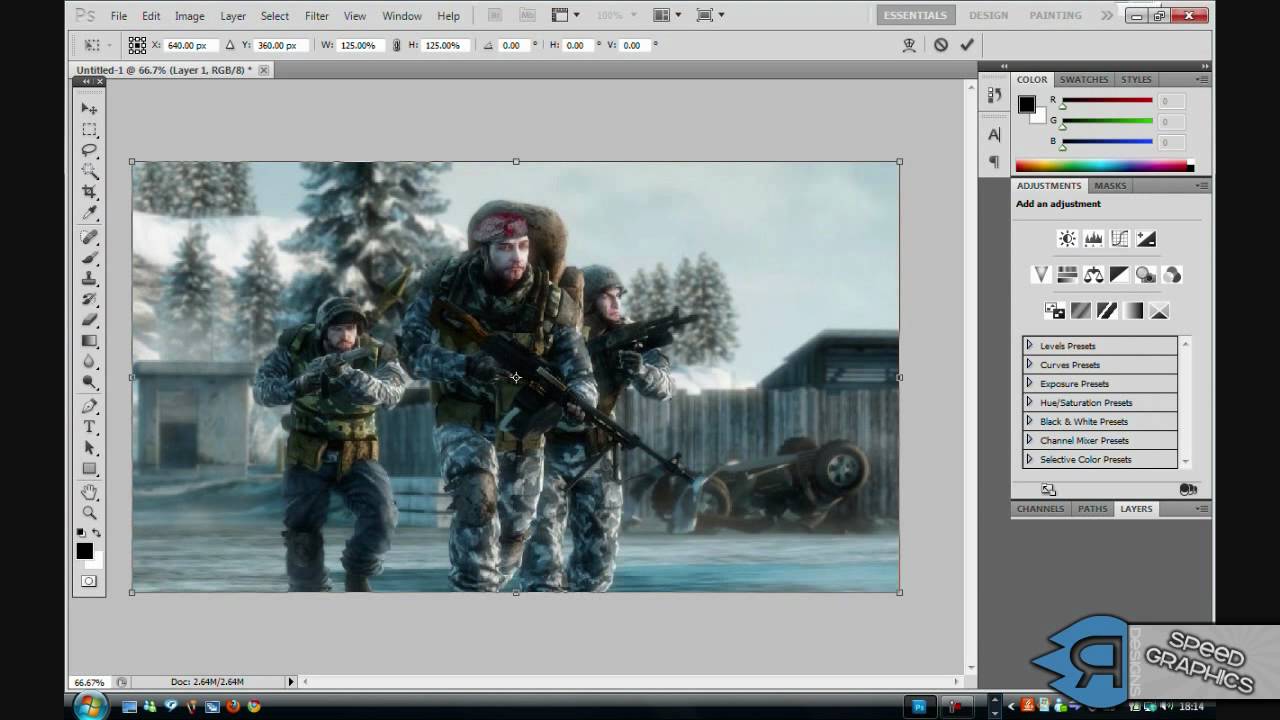Select the Pen tool
The width and height of the screenshot is (1280, 720).
[x=89, y=407]
